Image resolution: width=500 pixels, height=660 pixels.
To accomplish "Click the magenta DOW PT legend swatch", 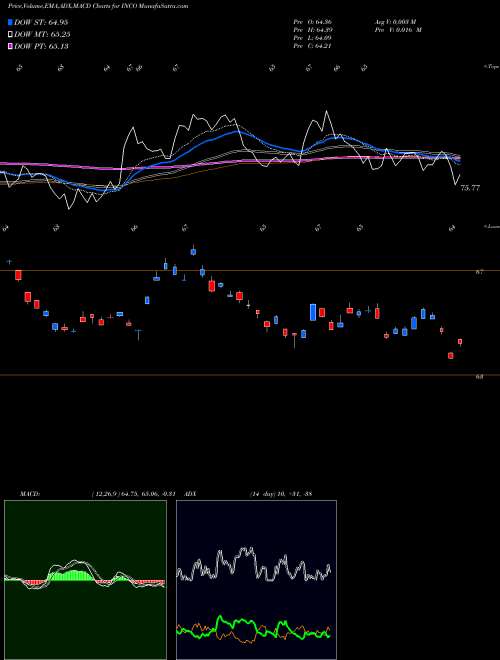I will [x=10, y=46].
